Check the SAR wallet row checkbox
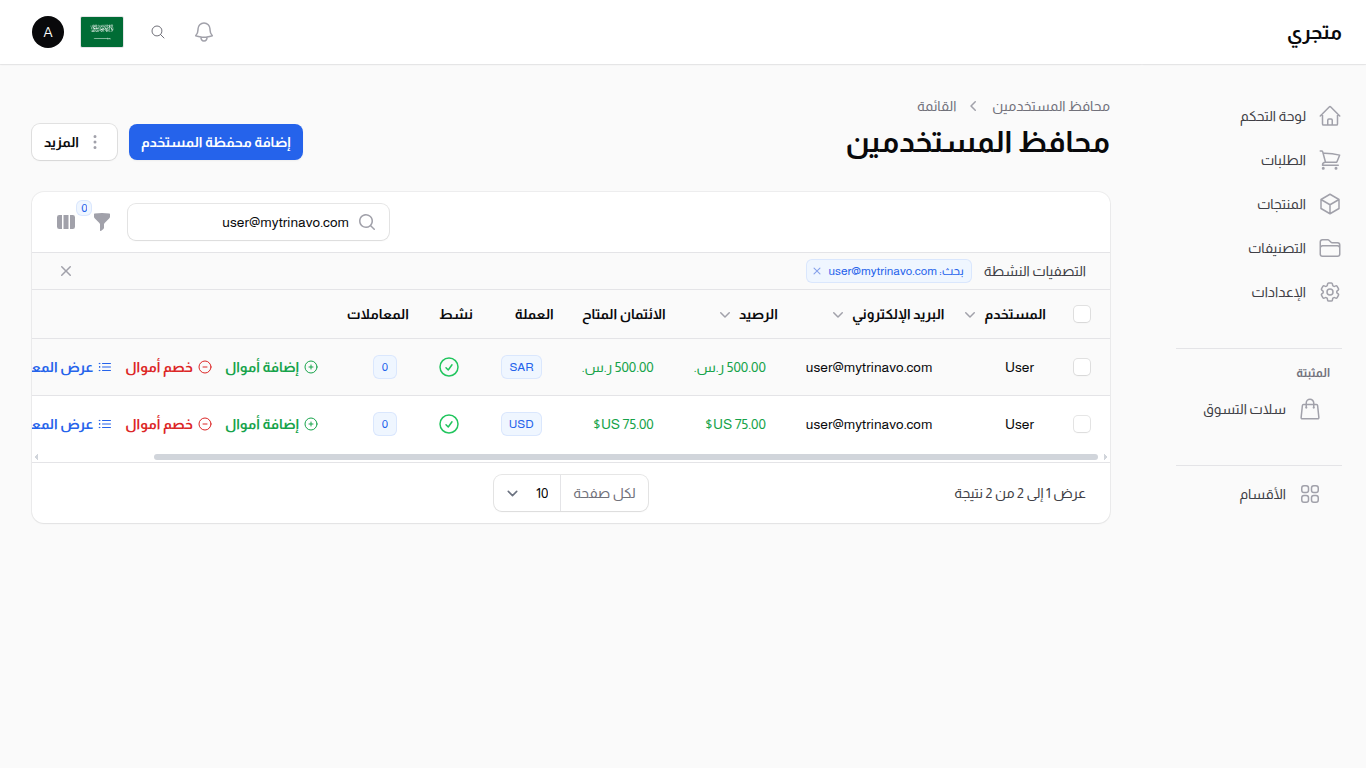 [1082, 367]
